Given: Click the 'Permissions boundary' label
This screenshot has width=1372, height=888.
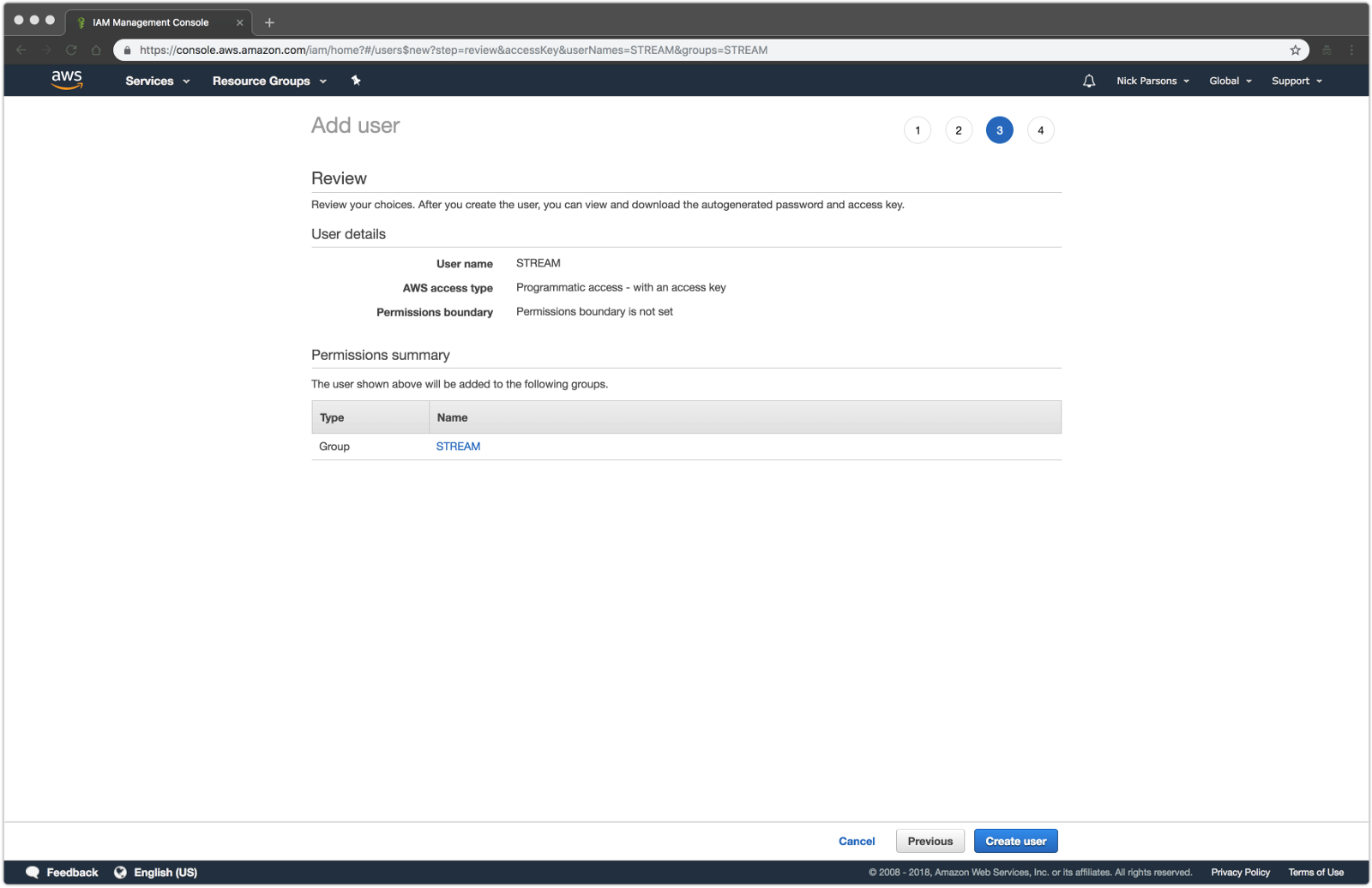Looking at the screenshot, I should point(435,312).
